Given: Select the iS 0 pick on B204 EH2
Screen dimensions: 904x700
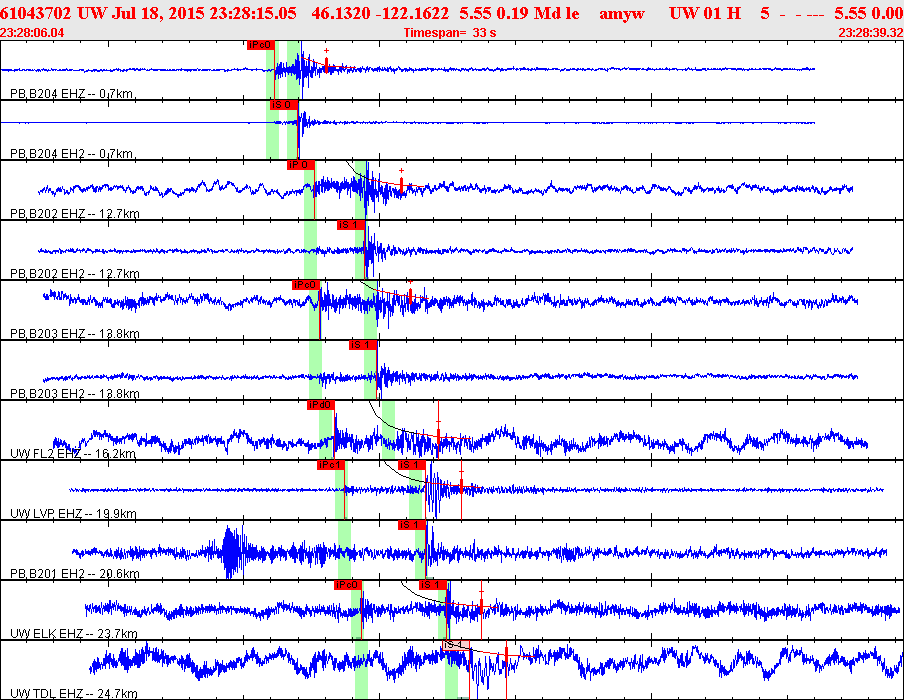Looking at the screenshot, I should click(x=283, y=105).
